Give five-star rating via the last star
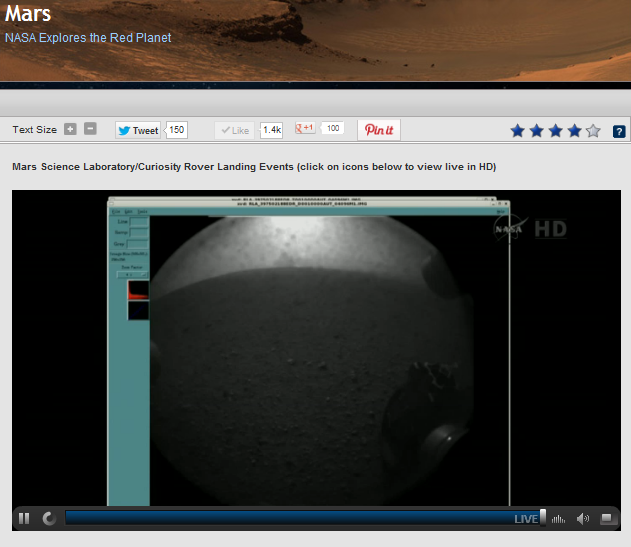631x547 pixels. point(593,131)
